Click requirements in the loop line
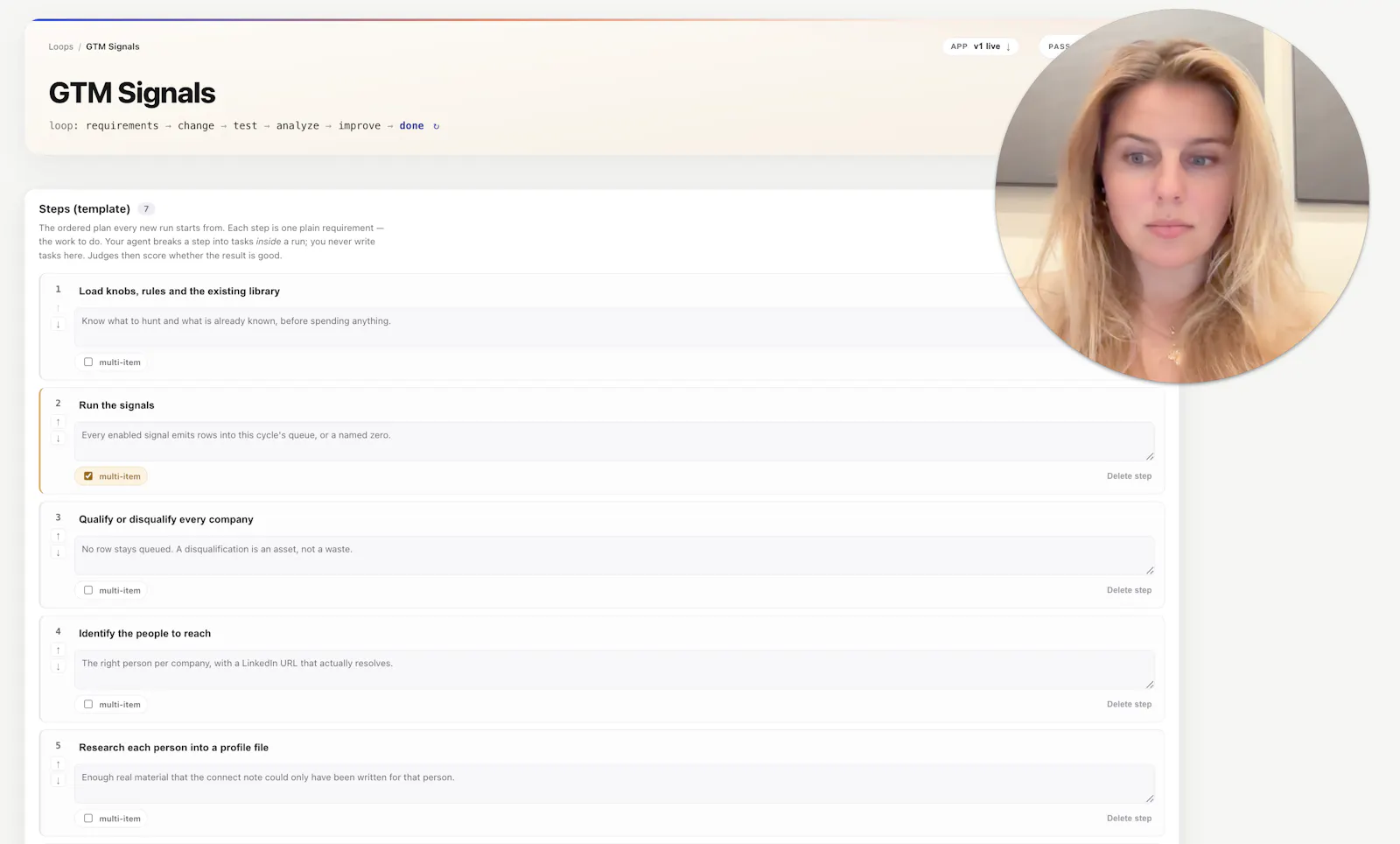The height and width of the screenshot is (844, 1400). pyautogui.click(x=122, y=126)
